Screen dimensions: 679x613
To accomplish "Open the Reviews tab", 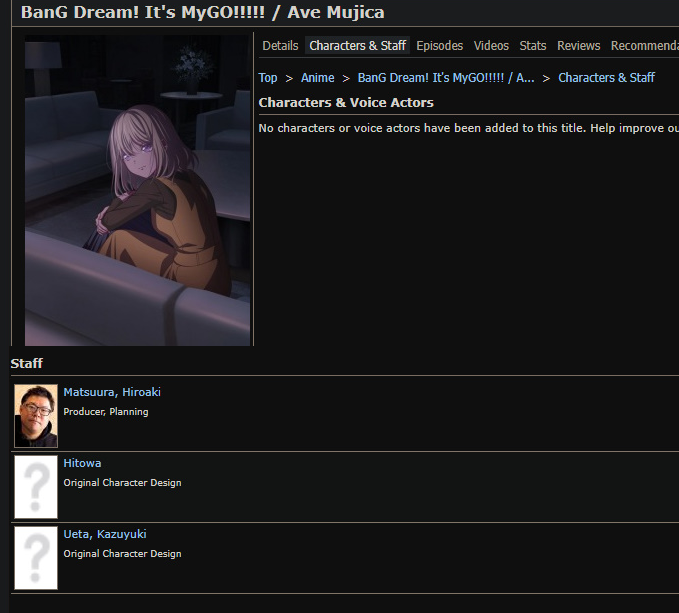I will [579, 45].
